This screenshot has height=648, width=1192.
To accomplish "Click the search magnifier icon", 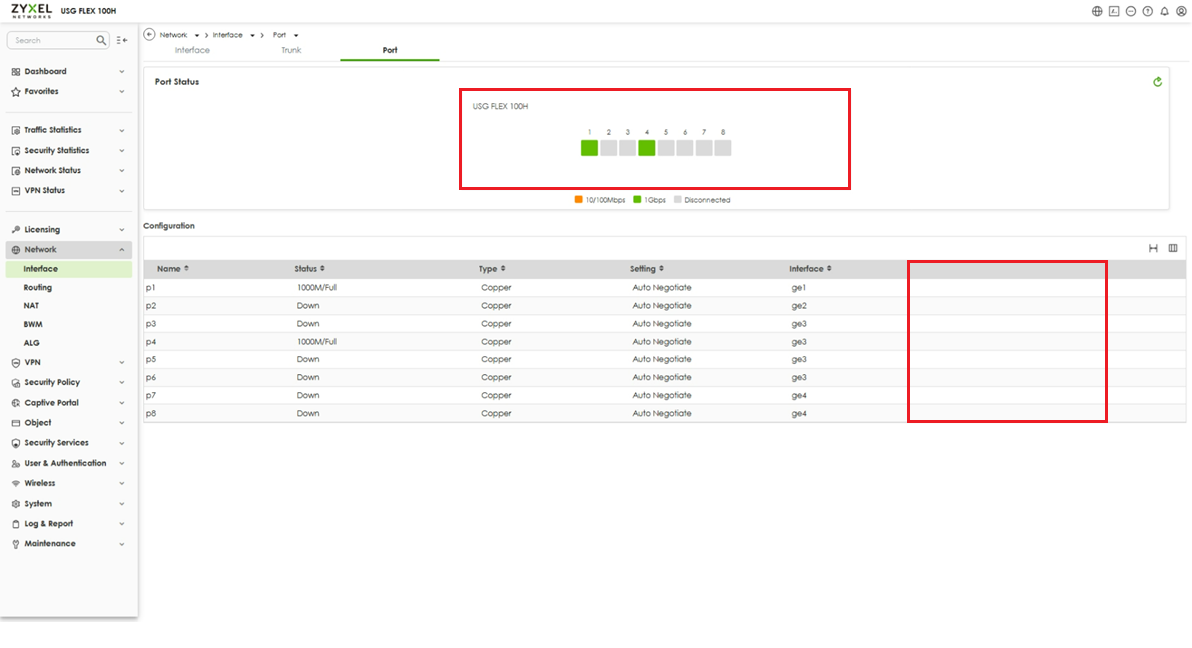I will point(101,40).
